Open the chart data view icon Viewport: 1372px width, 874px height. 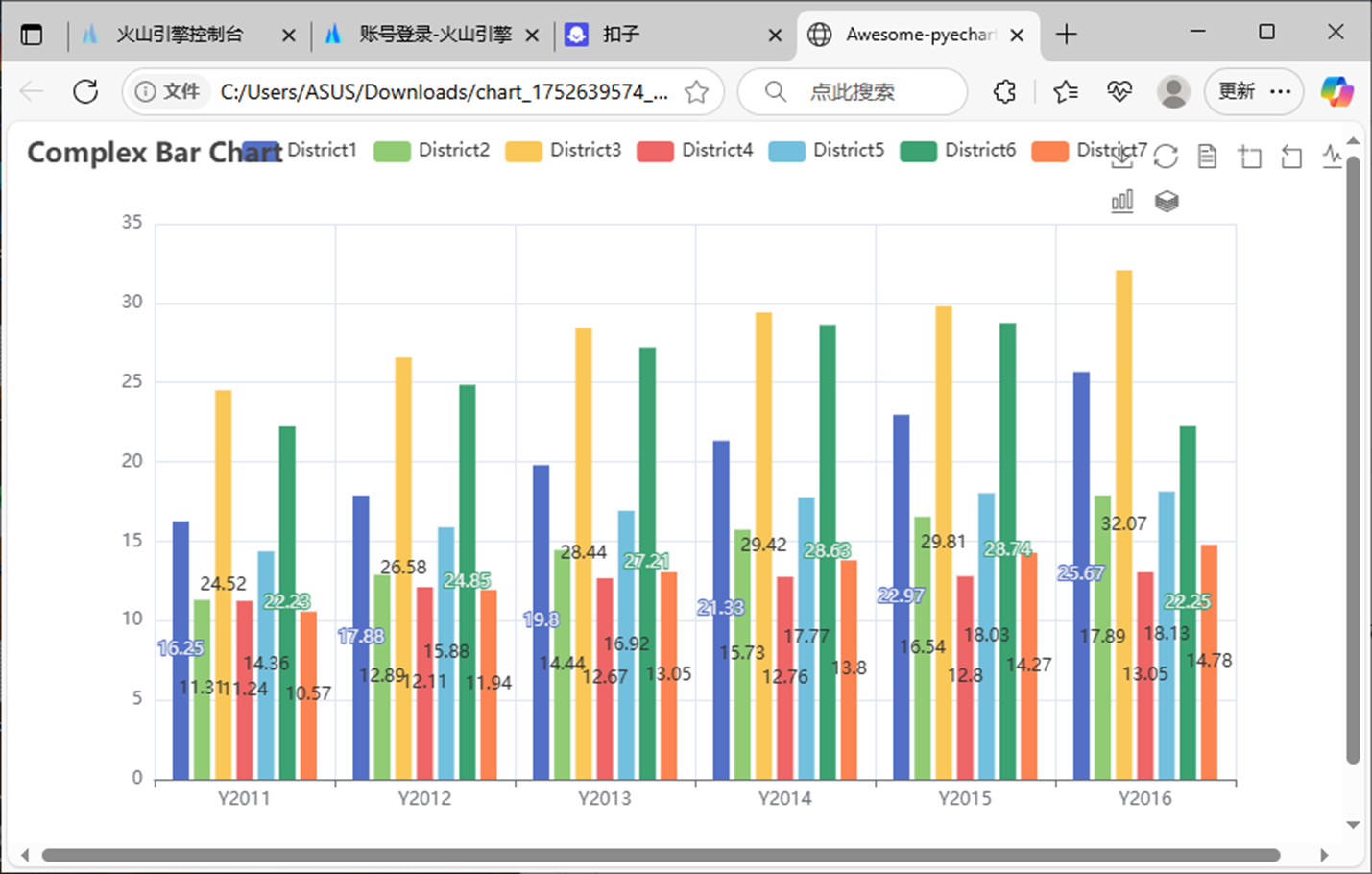coord(1207,156)
